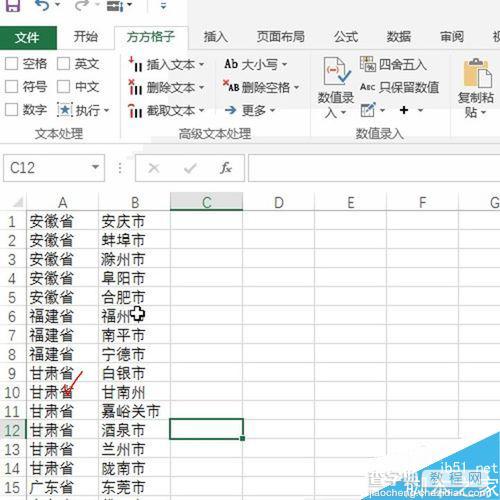Screen dimensions: 500x500
Task: Expand the 插入文本 dropdown arrow
Action: pos(201,65)
